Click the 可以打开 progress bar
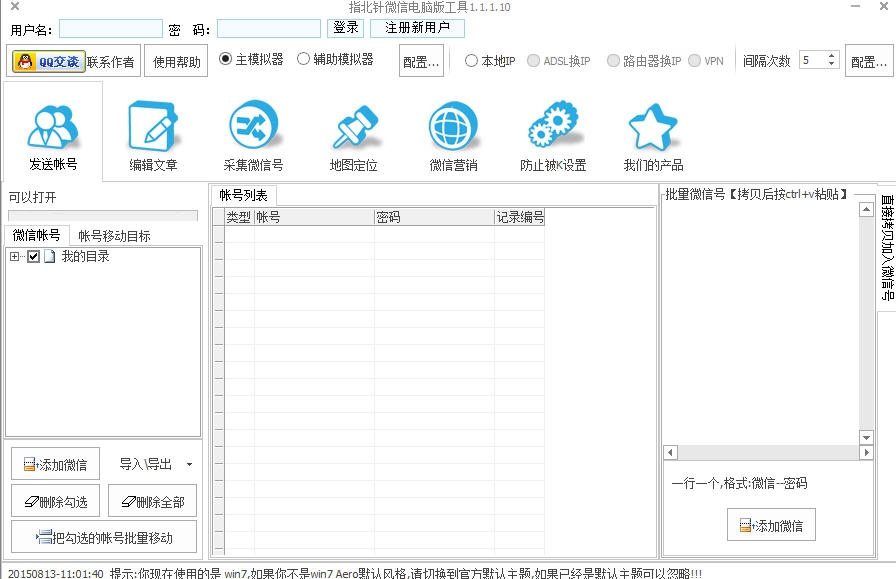 [103, 216]
